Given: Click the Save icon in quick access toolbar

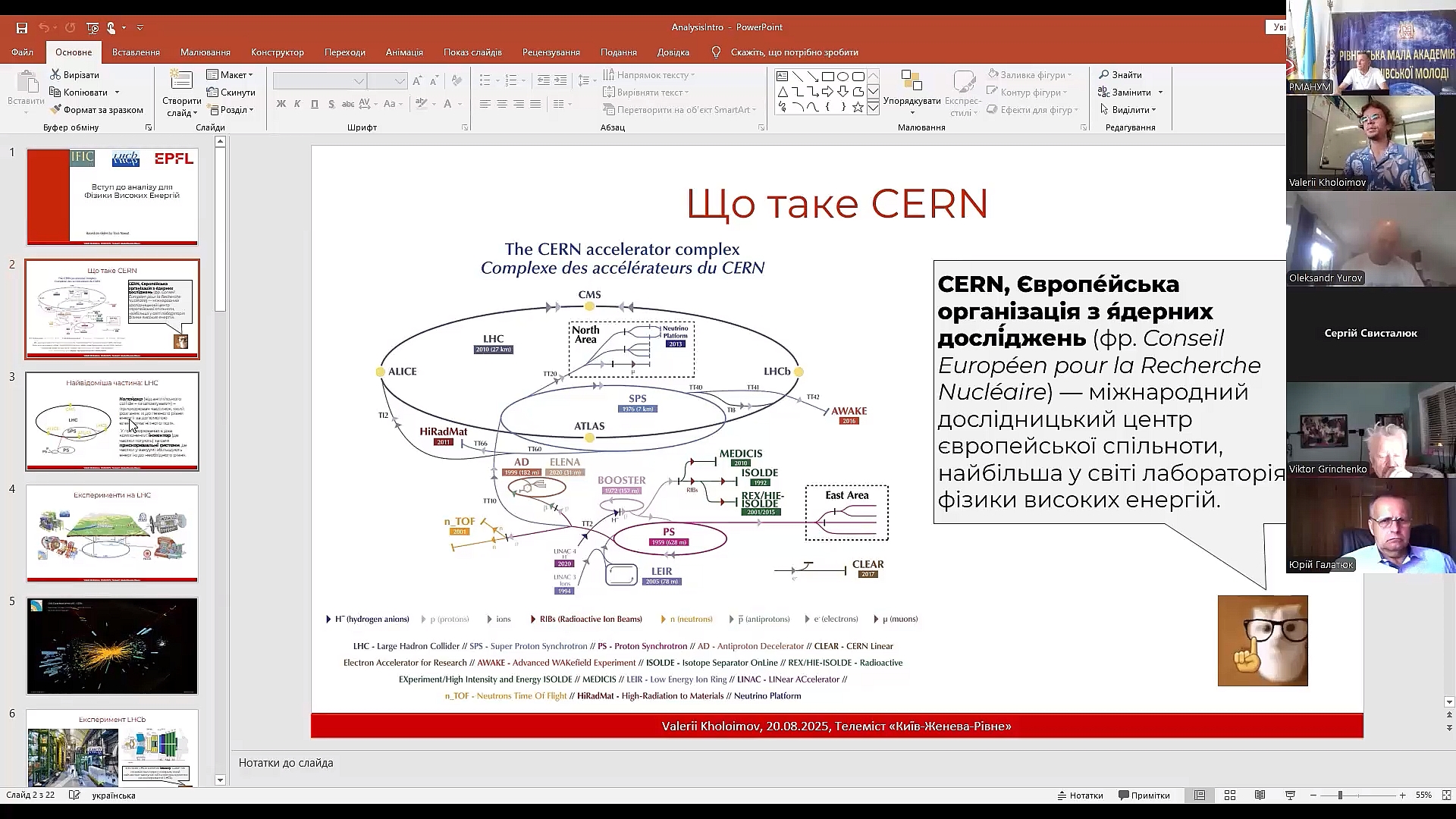Looking at the screenshot, I should (22, 28).
